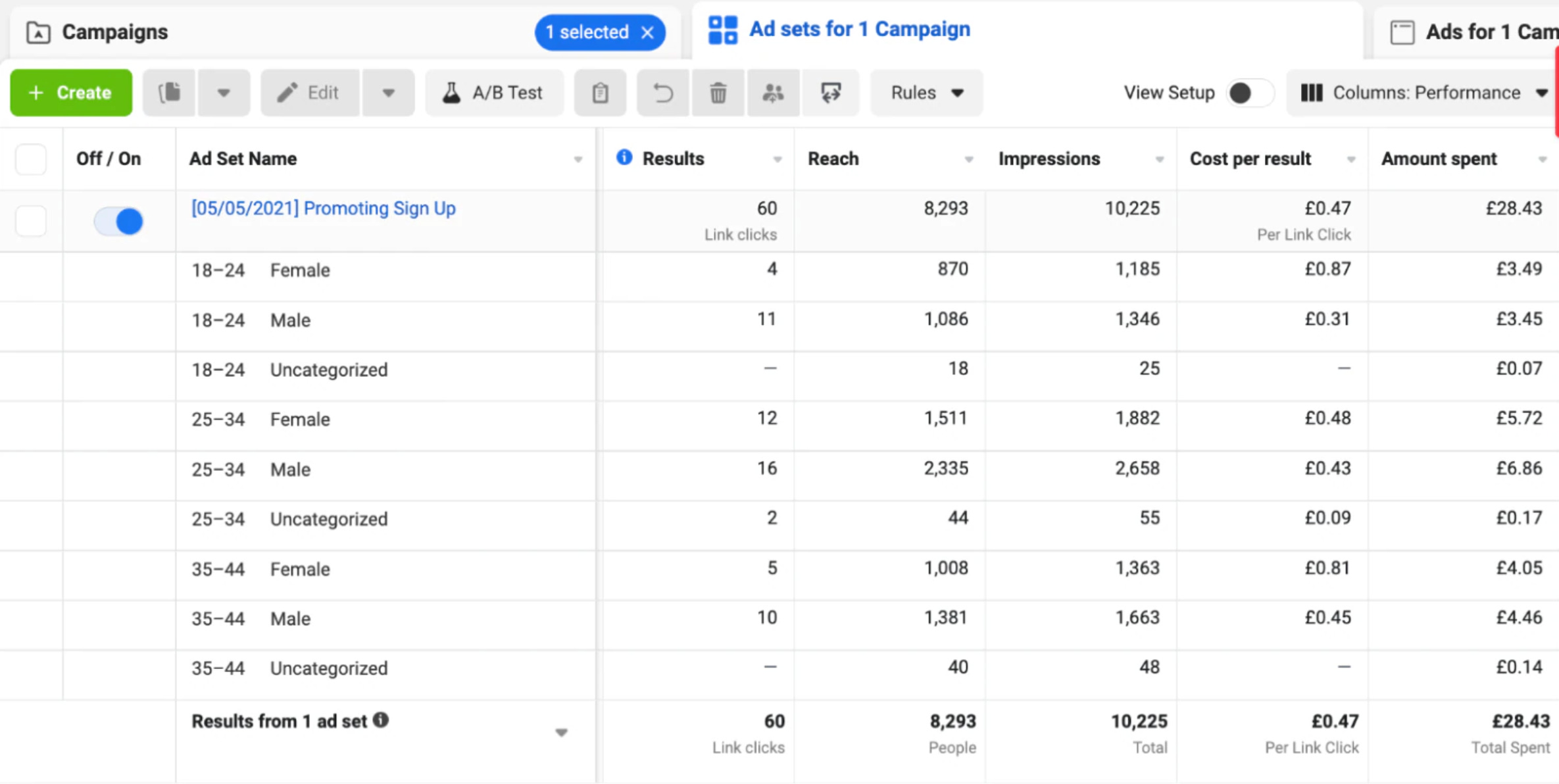Expand the Edit dropdown arrow

pyautogui.click(x=388, y=93)
